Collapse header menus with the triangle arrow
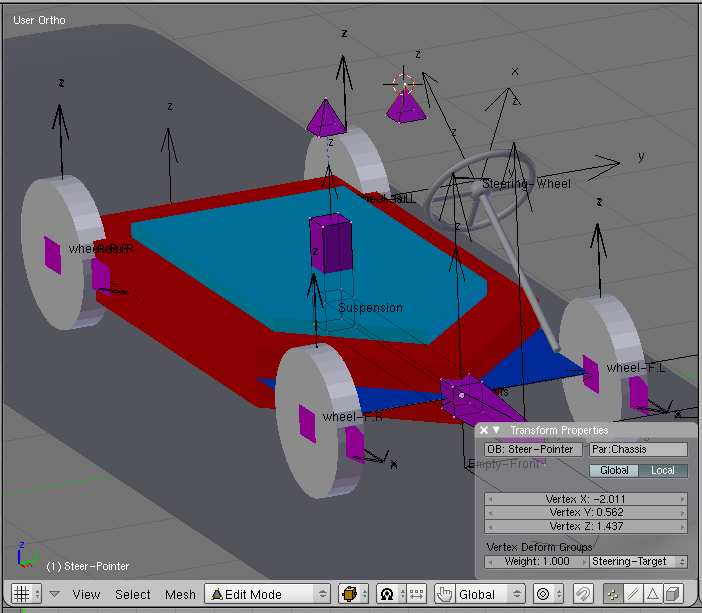 [x=55, y=594]
